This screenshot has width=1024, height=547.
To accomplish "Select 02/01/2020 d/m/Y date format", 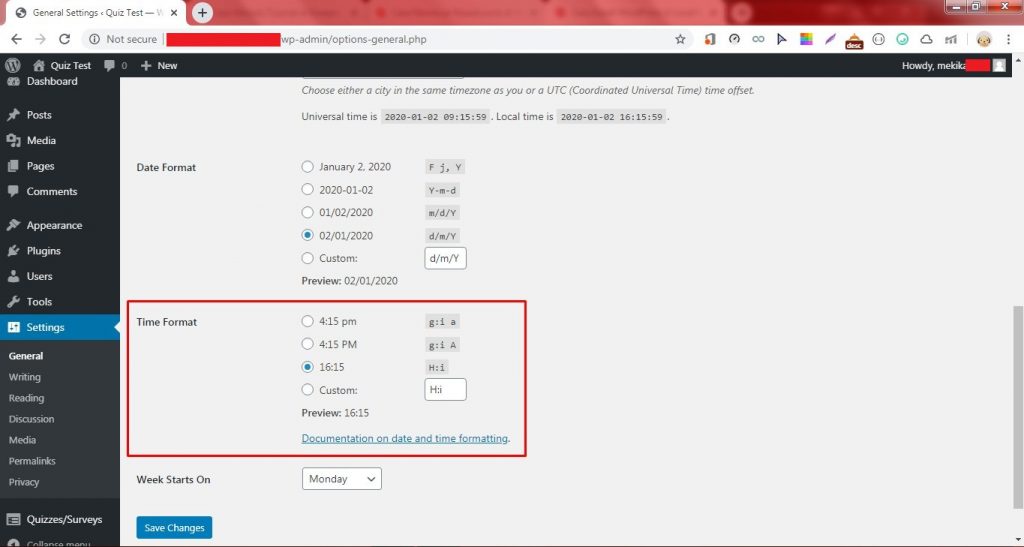I will coord(308,235).
